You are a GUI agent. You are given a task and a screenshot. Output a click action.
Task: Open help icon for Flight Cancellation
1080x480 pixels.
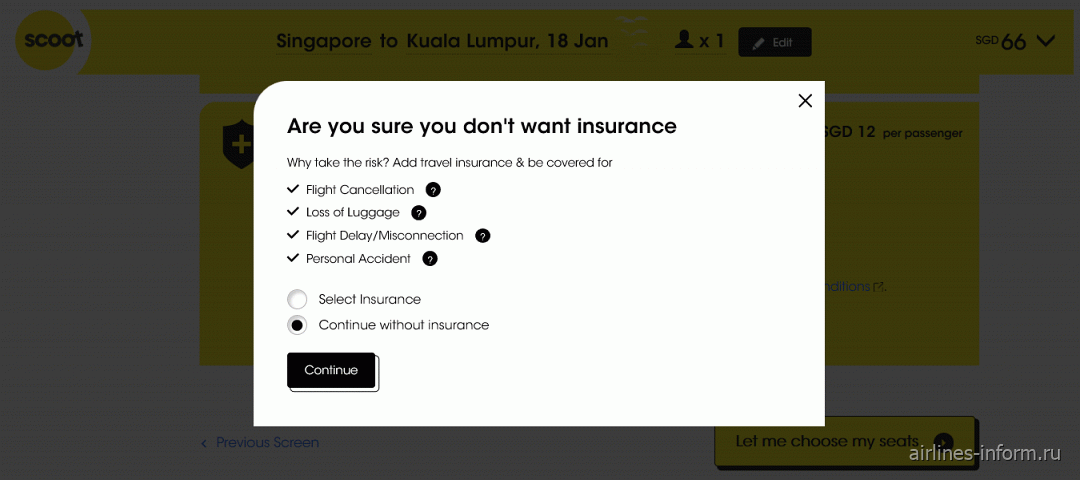[x=433, y=190]
